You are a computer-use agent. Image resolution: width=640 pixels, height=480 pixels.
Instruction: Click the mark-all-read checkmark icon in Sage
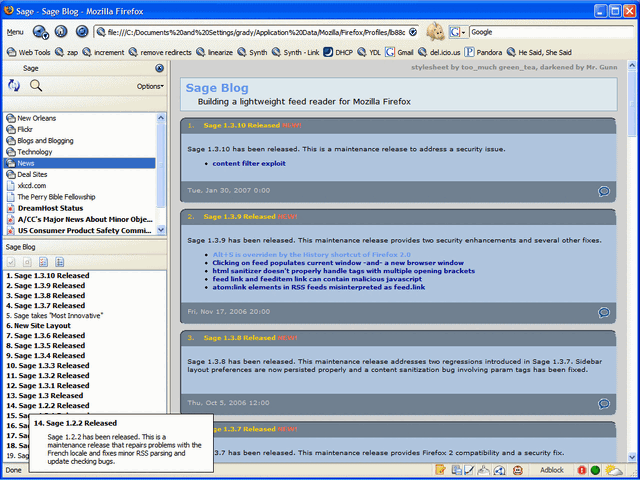pos(11,262)
